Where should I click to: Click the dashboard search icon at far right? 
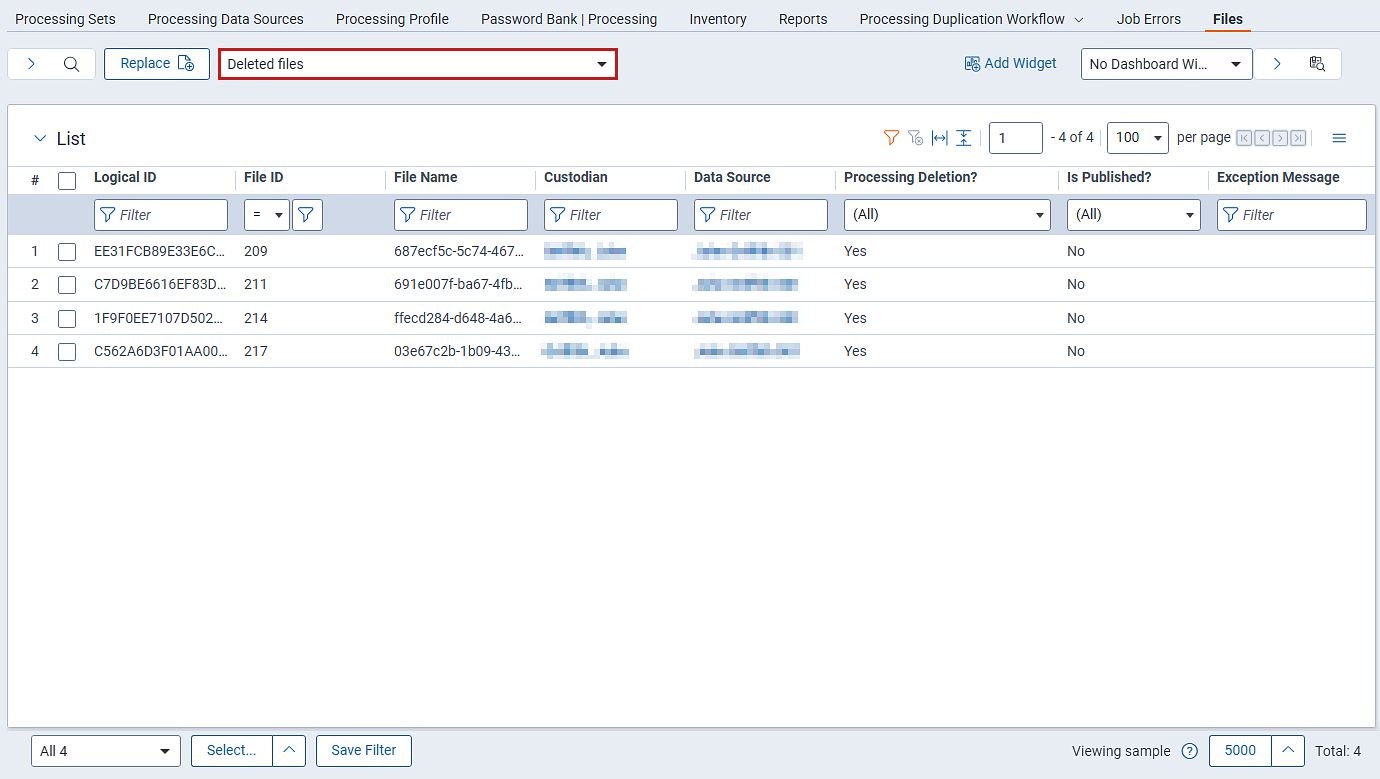click(1317, 64)
